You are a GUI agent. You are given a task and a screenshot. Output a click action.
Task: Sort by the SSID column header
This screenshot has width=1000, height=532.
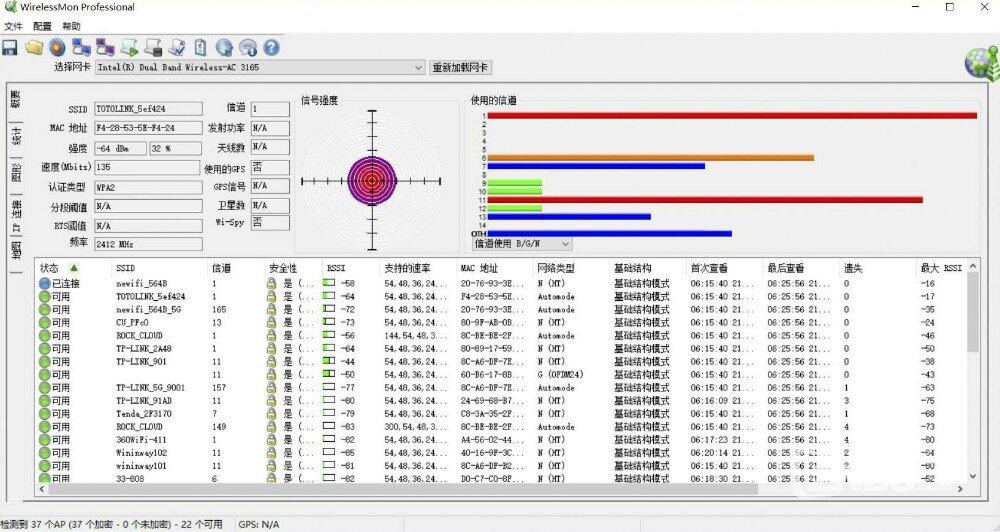click(x=161, y=268)
